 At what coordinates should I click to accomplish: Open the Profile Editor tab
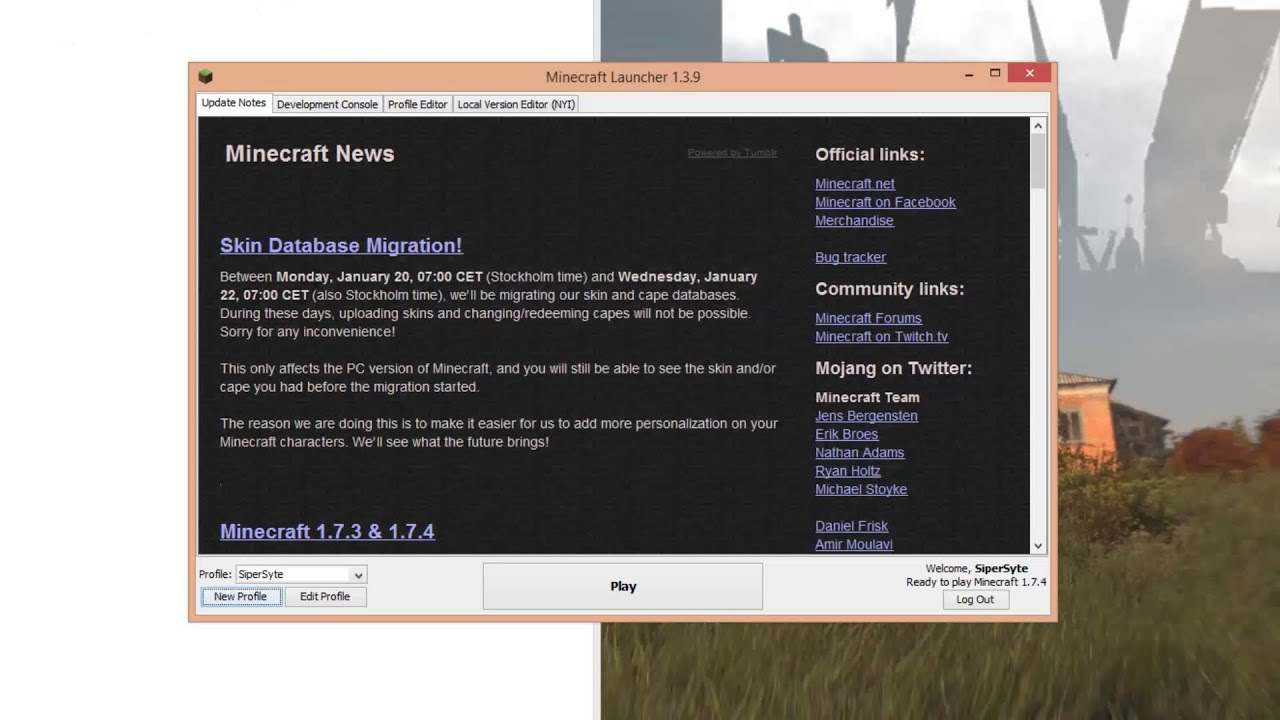(418, 104)
